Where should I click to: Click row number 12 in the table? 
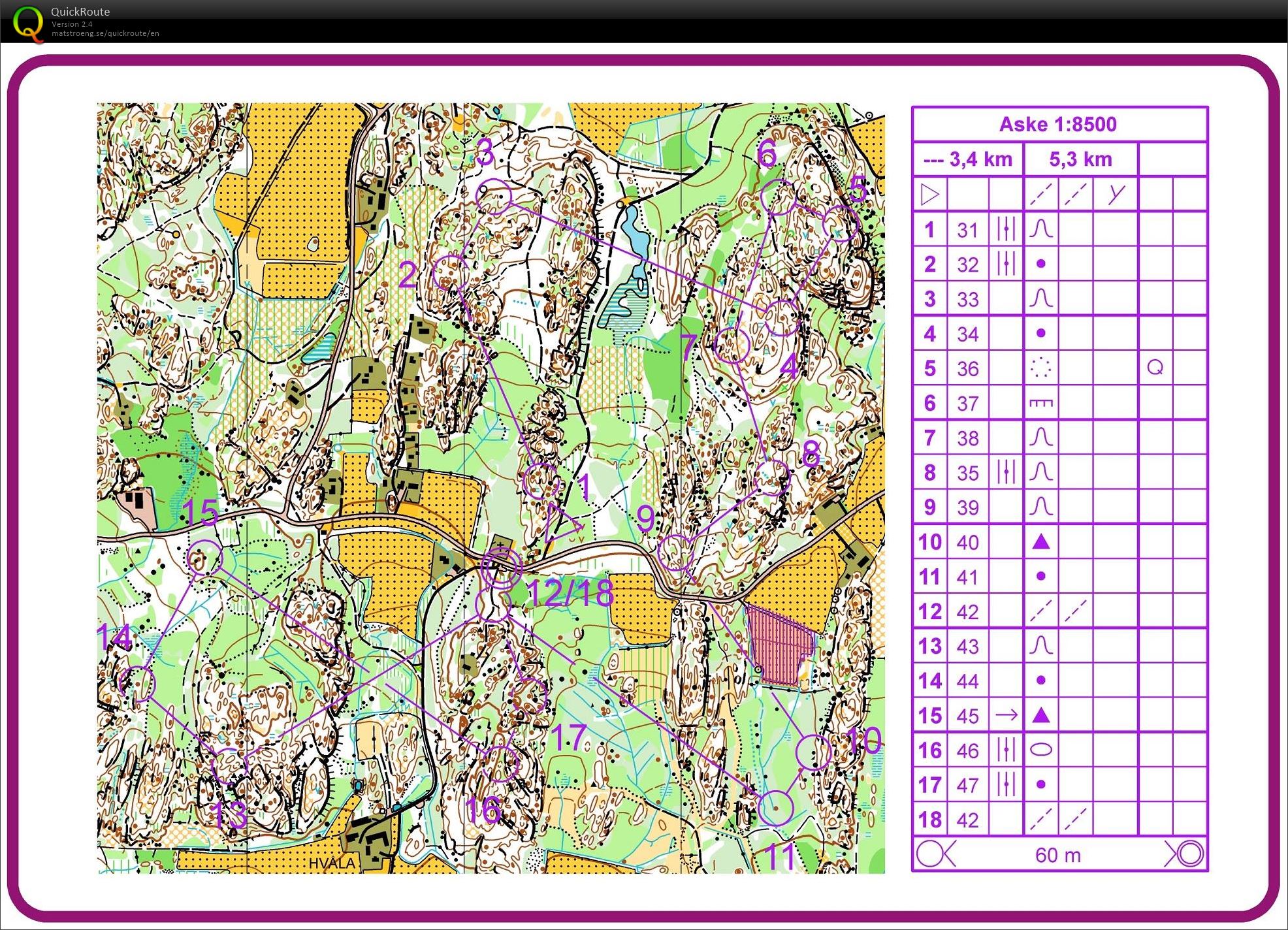point(930,611)
